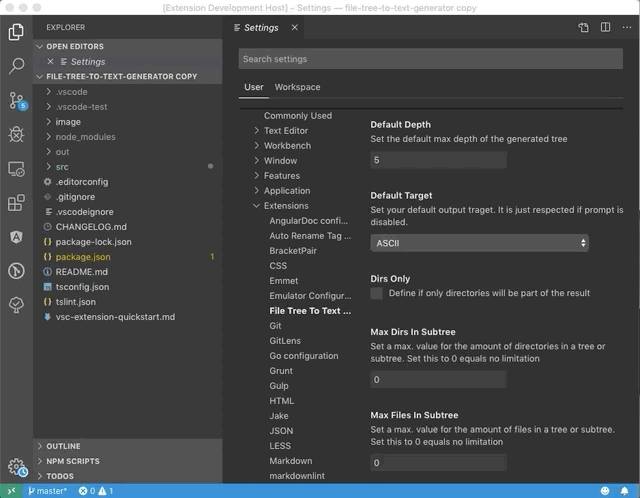
Task: Select the Emmet extension settings
Action: [284, 281]
